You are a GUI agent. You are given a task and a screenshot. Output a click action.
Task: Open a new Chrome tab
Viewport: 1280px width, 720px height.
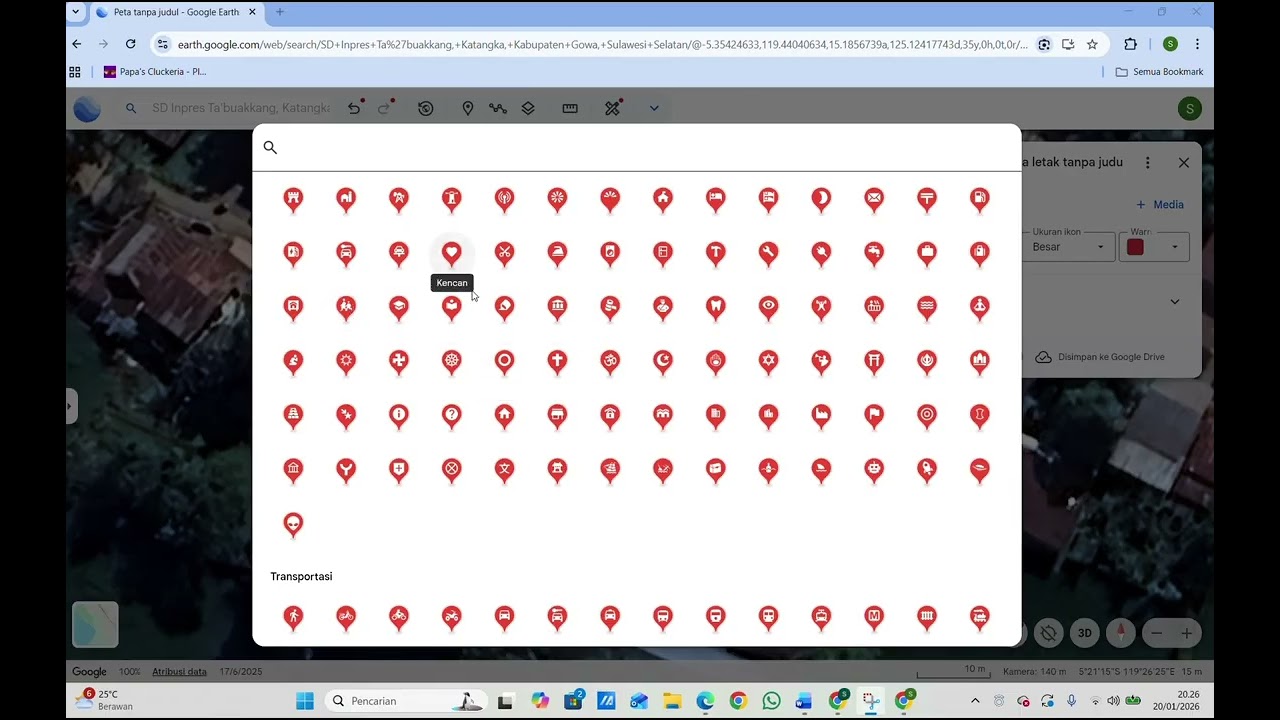[280, 12]
